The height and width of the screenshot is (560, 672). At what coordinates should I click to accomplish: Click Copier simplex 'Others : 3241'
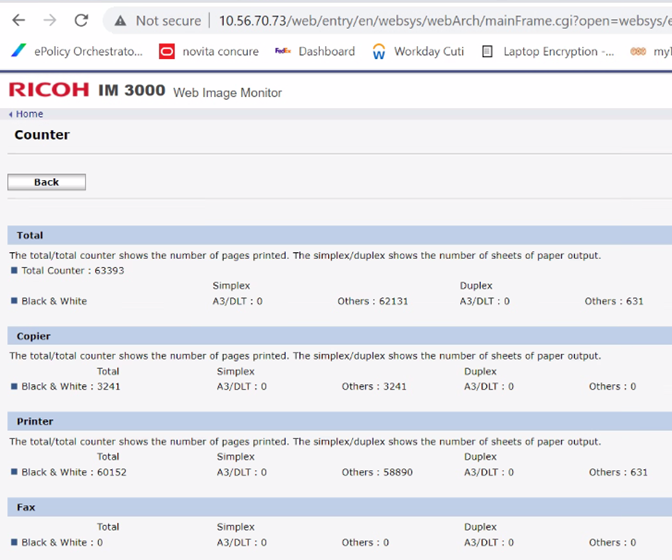374,386
